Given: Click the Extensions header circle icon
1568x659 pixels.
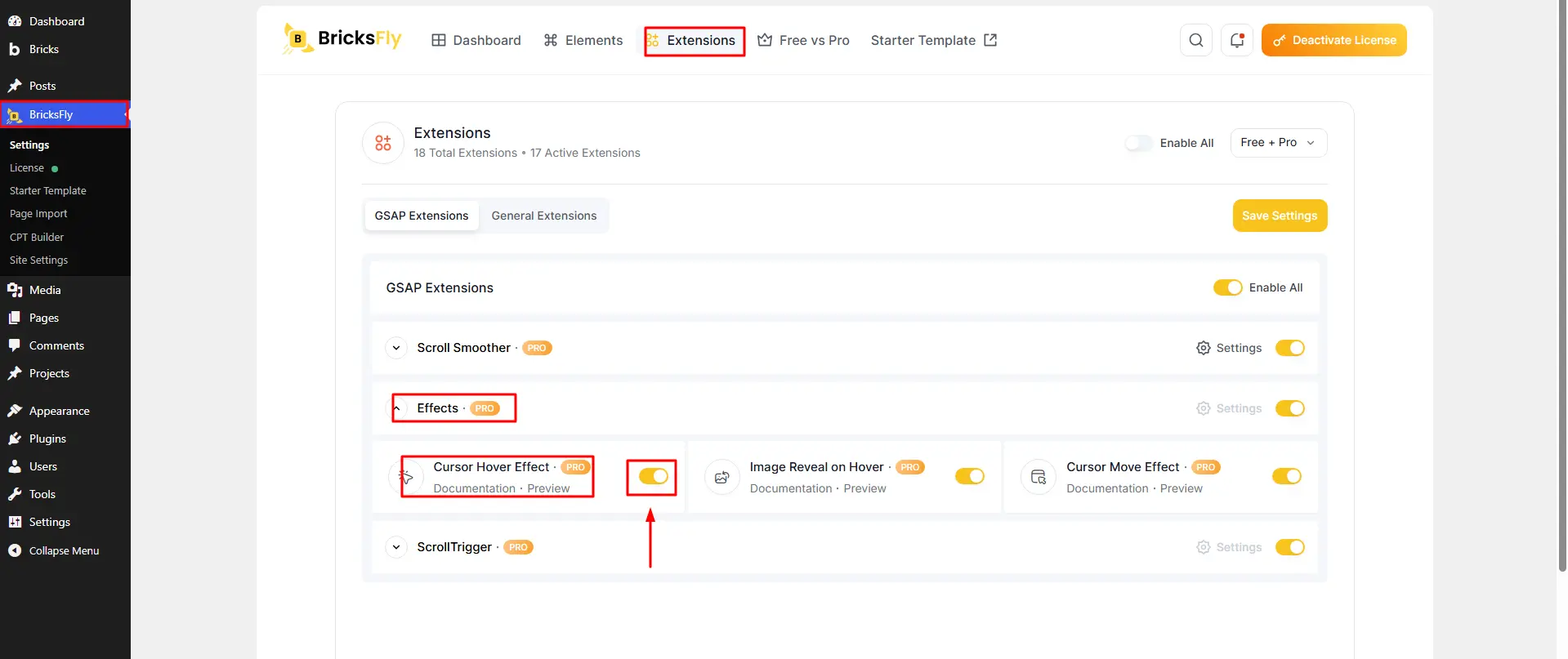Looking at the screenshot, I should coord(383,143).
